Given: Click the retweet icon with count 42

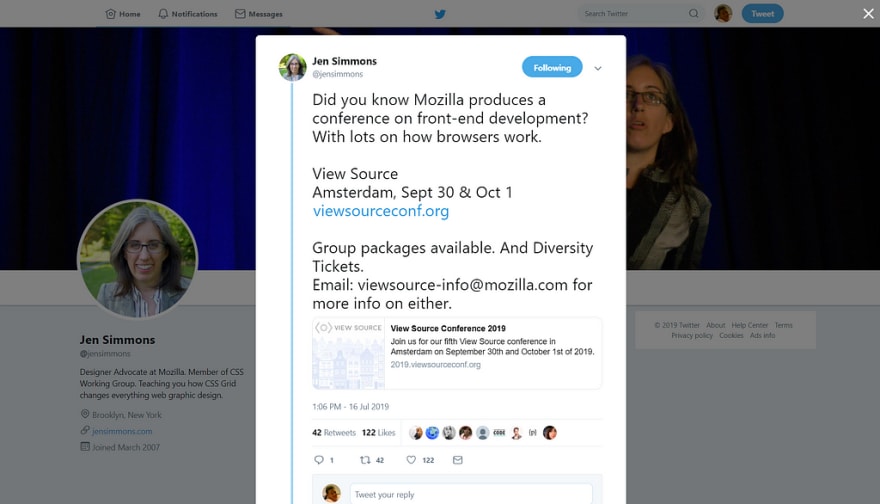Looking at the screenshot, I should (365, 460).
